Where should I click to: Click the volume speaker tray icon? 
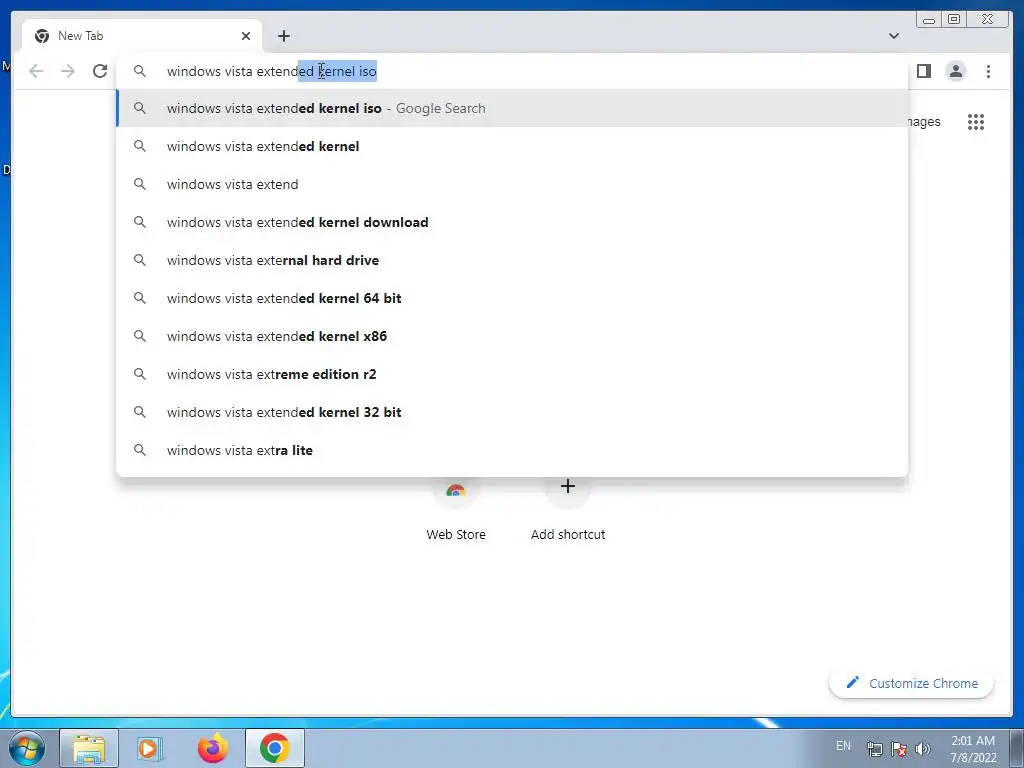click(x=923, y=749)
